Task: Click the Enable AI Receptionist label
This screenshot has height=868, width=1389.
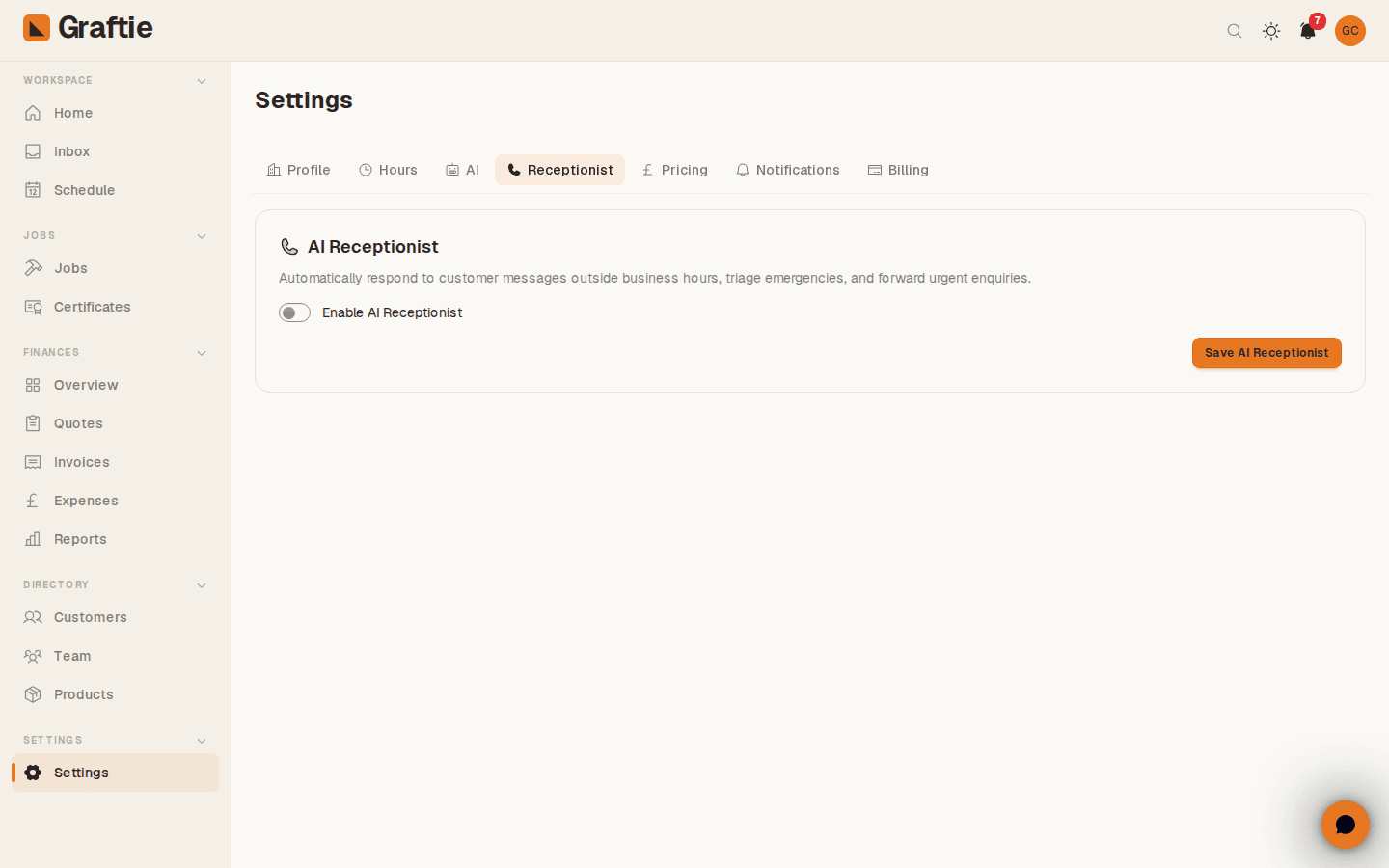Action: 392,312
